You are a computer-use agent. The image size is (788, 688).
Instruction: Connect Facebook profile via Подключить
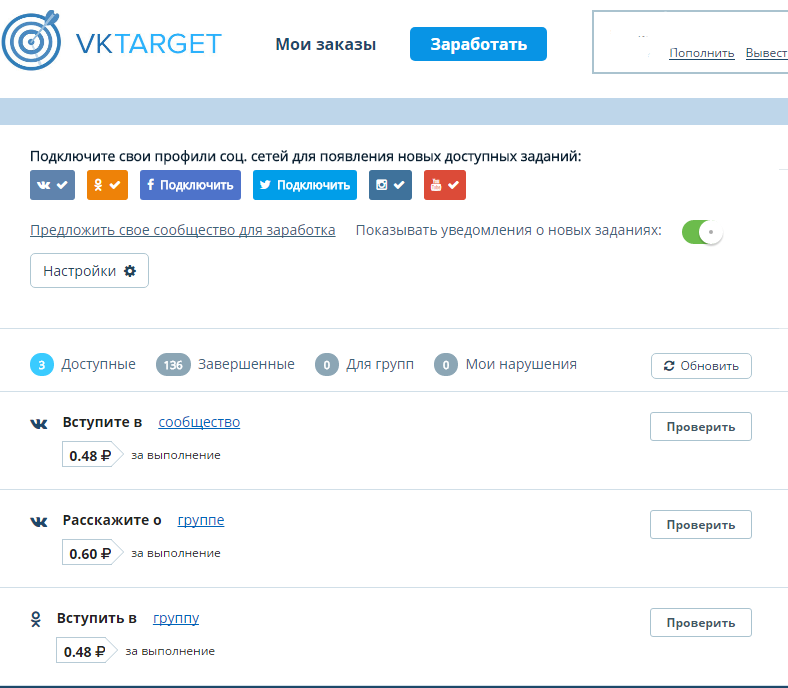click(190, 185)
